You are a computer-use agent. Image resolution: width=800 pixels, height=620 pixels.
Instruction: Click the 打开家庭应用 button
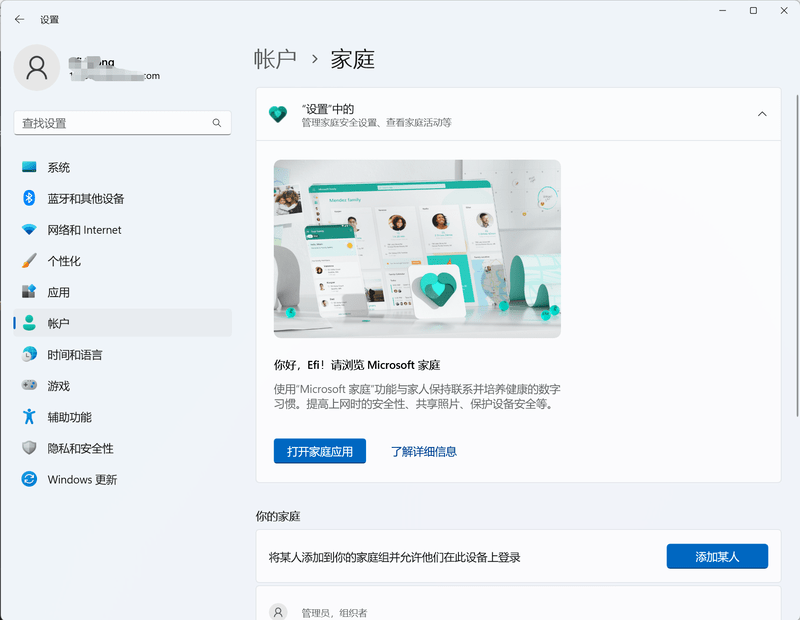click(x=320, y=451)
